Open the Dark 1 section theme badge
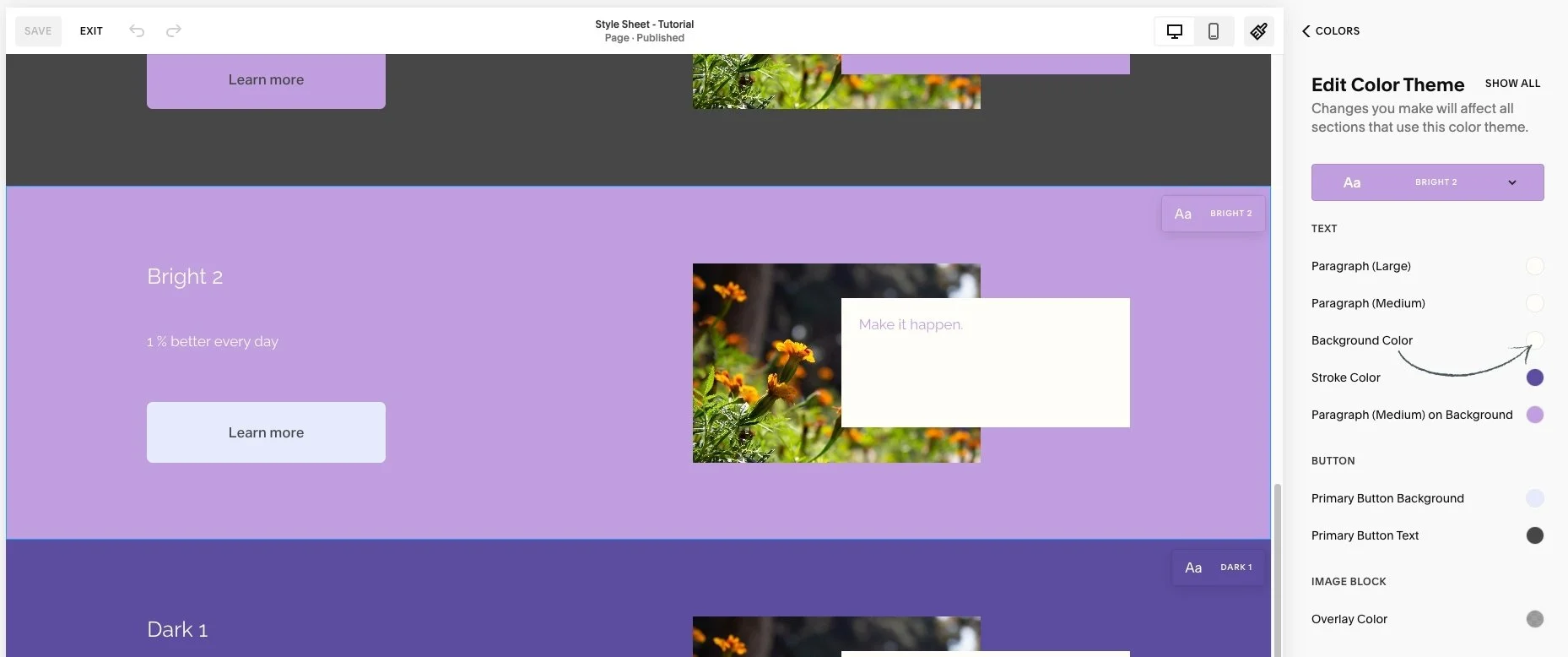Viewport: 1568px width, 657px height. [x=1218, y=567]
